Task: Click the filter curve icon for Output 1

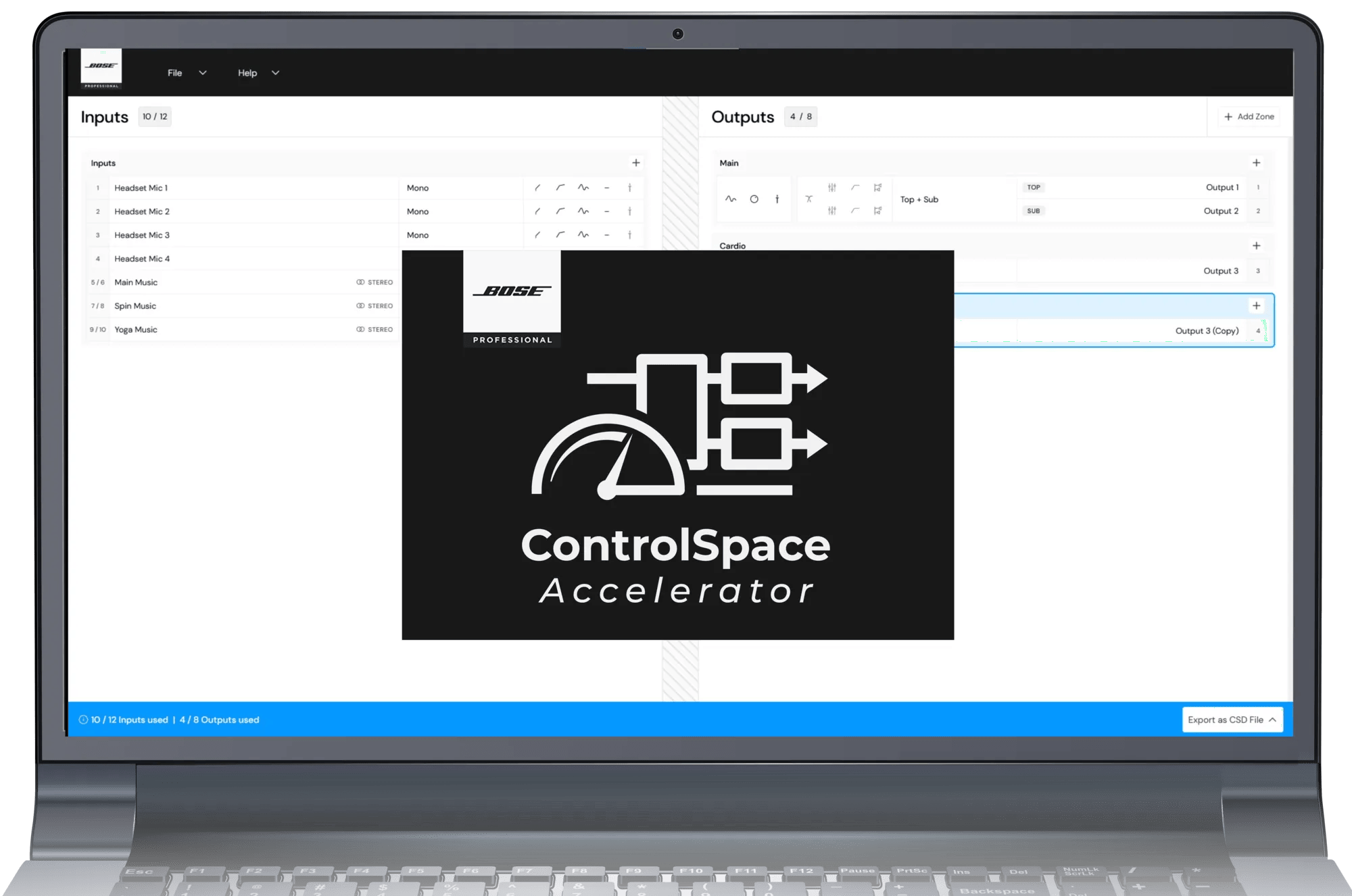Action: pos(855,188)
